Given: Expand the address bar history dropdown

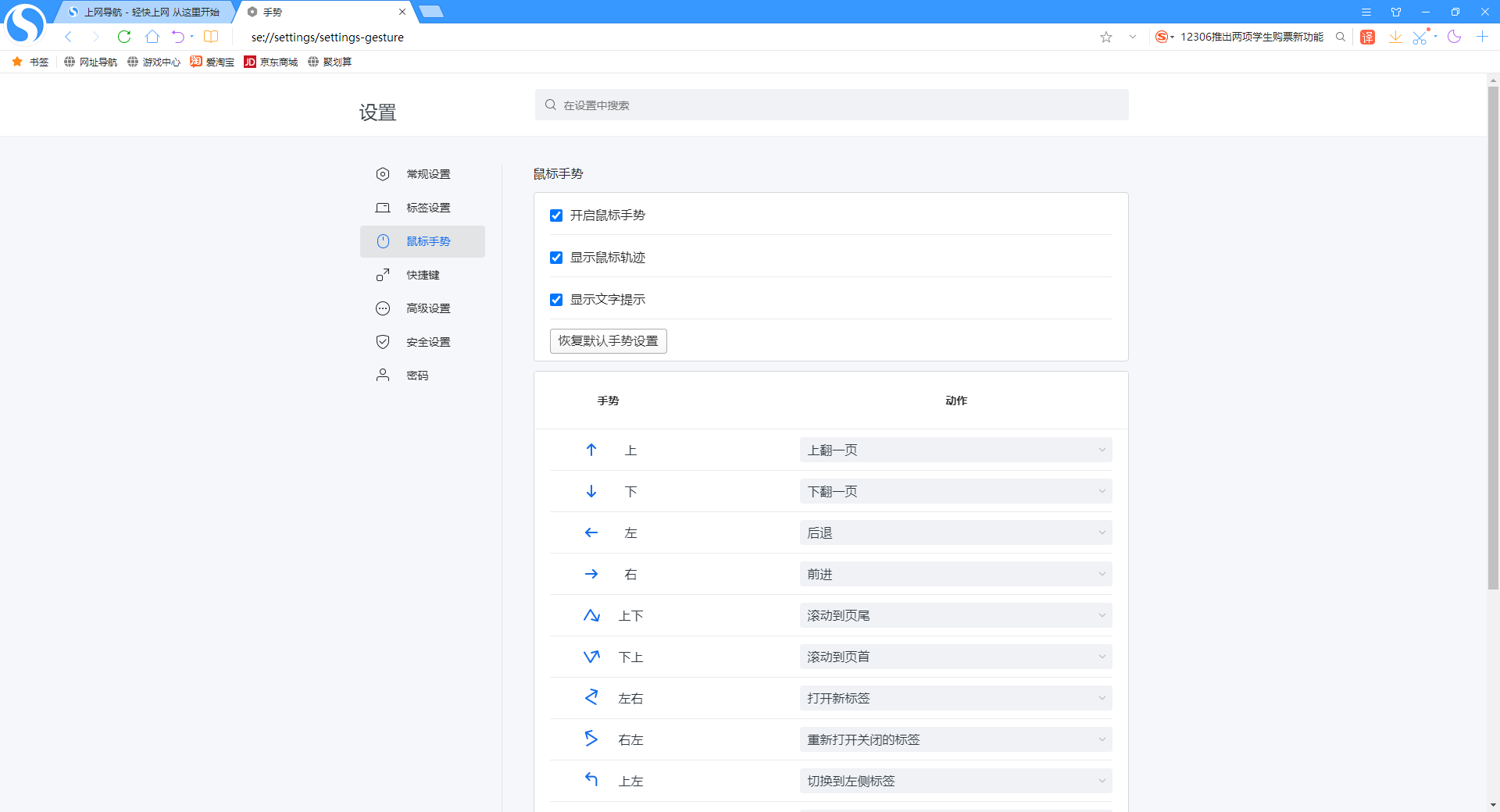Looking at the screenshot, I should click(1133, 37).
